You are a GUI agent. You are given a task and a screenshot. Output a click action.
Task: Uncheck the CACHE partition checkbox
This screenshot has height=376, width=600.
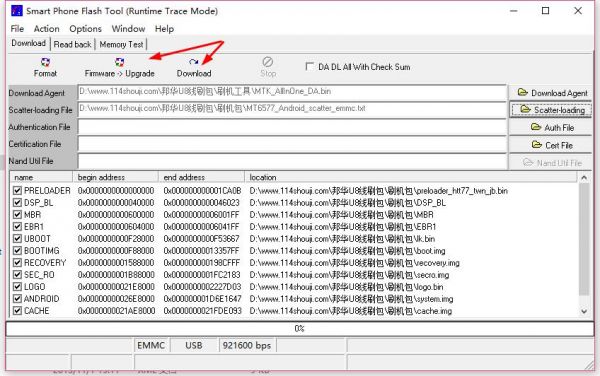click(x=17, y=311)
